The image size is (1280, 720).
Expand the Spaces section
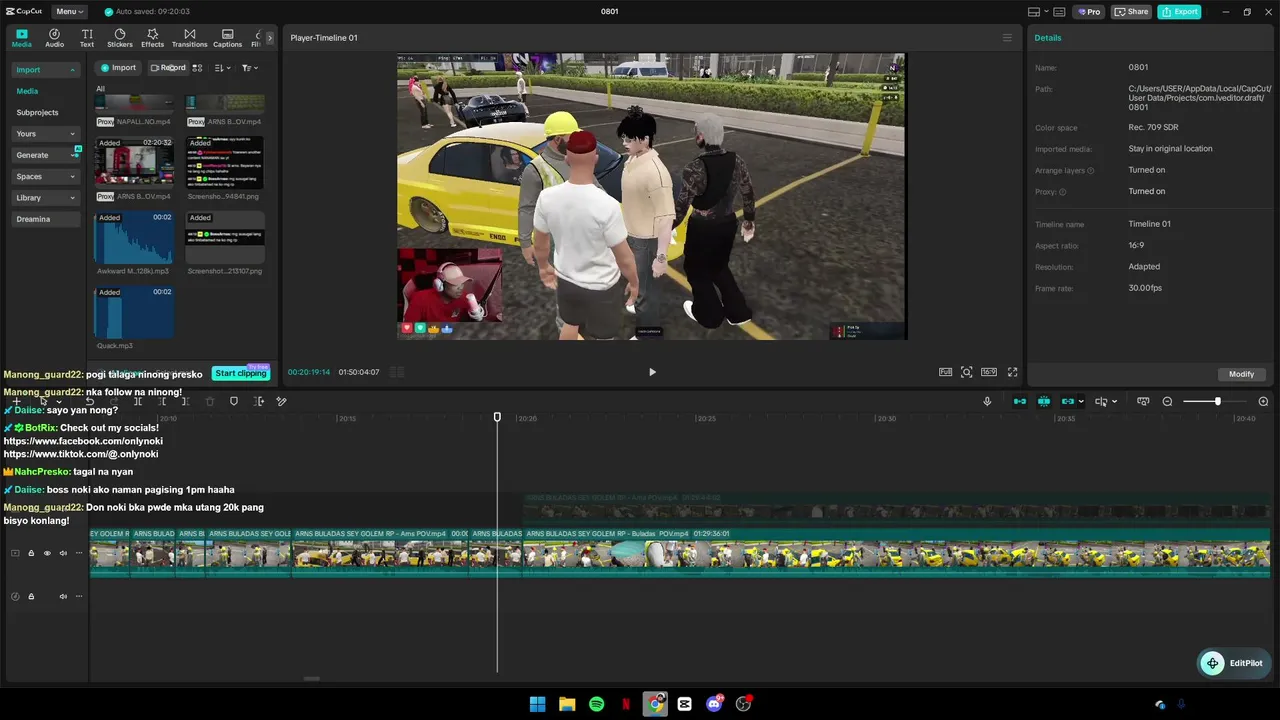pos(46,177)
